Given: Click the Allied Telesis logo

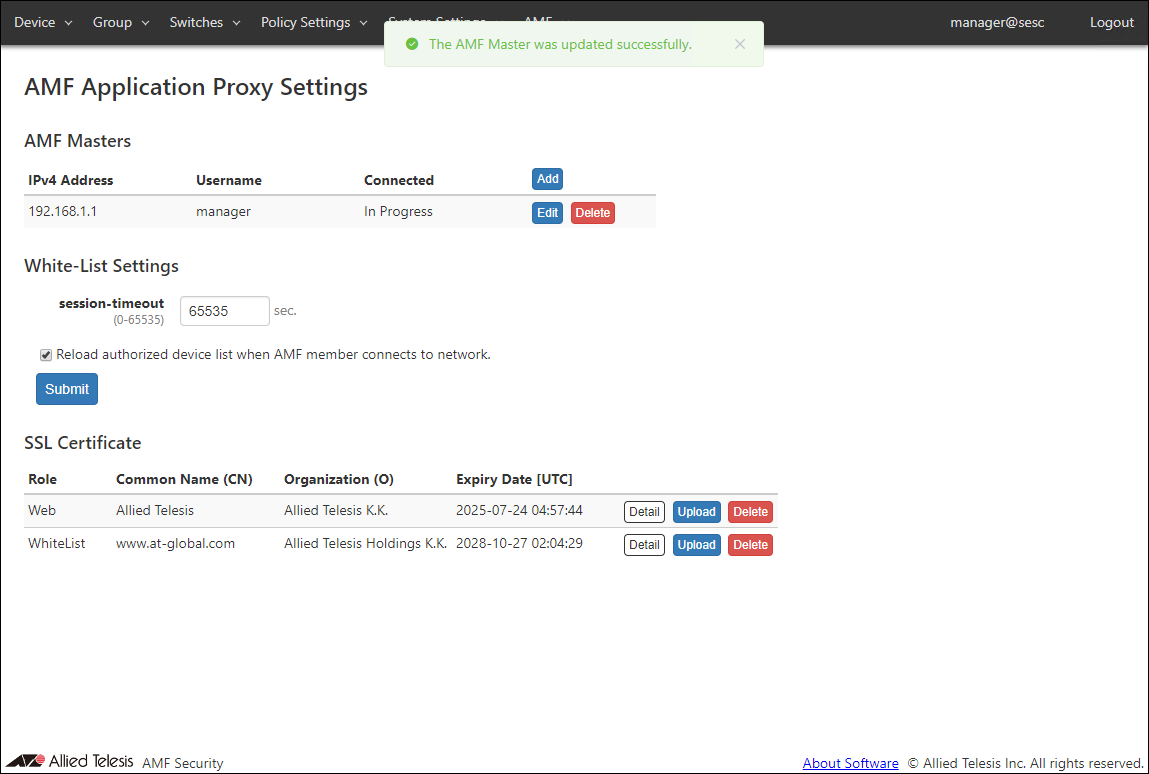Looking at the screenshot, I should tap(70, 762).
